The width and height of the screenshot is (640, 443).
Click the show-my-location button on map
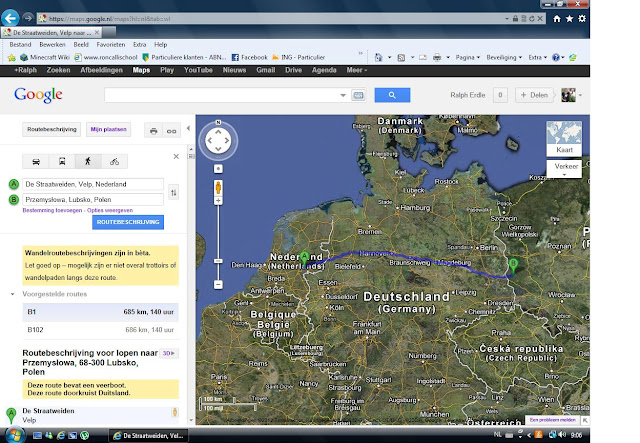click(x=218, y=169)
